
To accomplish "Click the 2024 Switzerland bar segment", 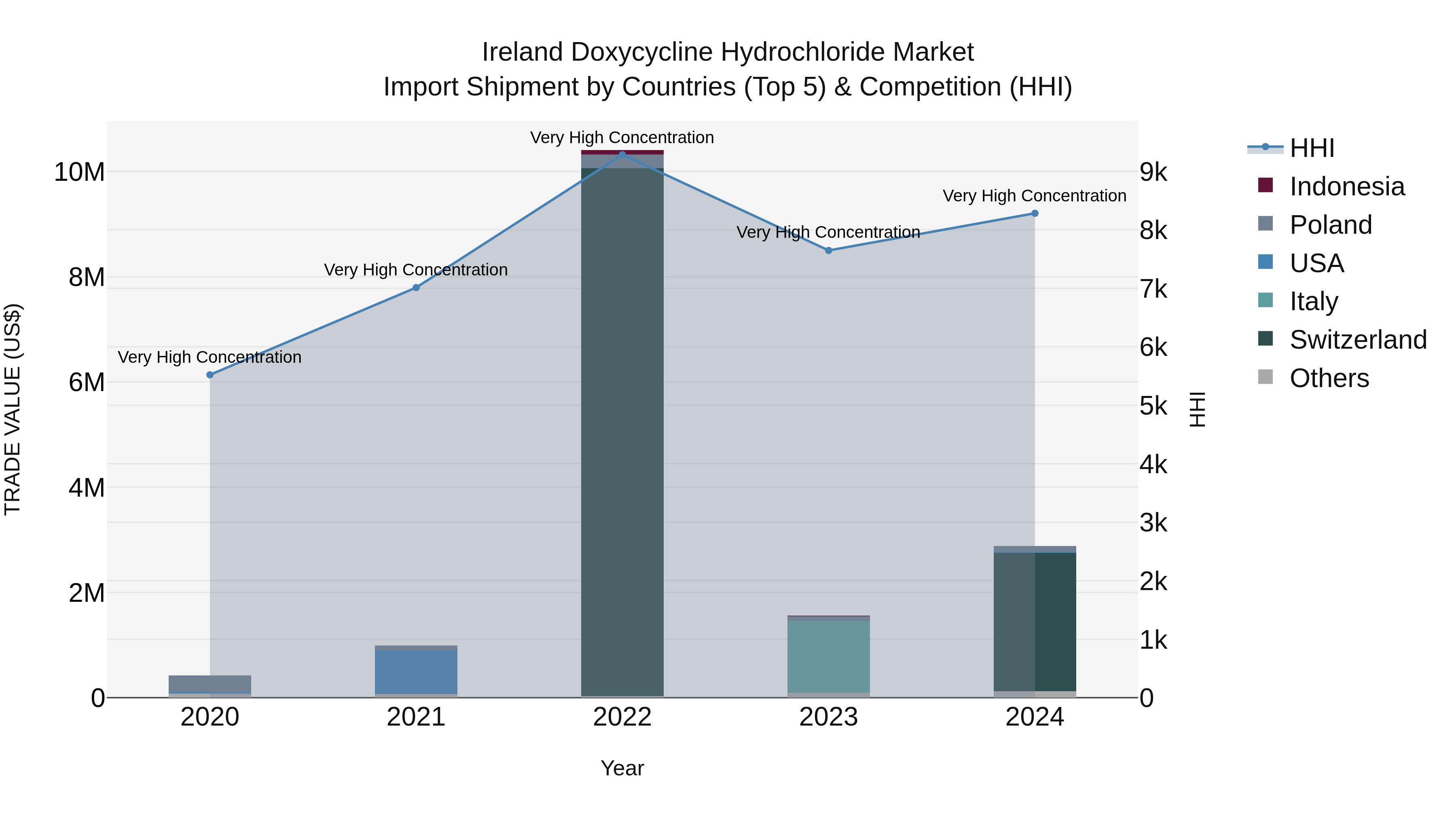I will coord(1035,622).
